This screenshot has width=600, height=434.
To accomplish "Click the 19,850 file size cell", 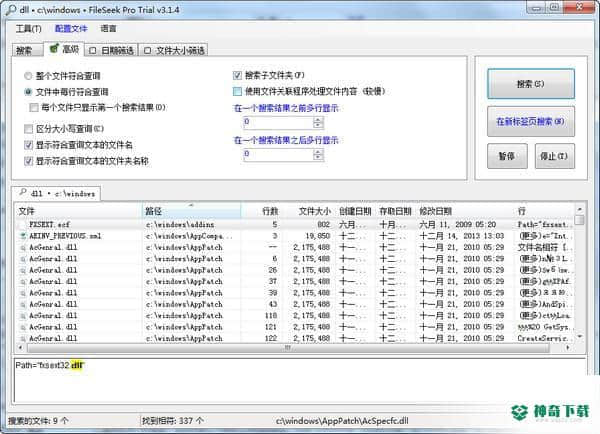I will pos(318,236).
